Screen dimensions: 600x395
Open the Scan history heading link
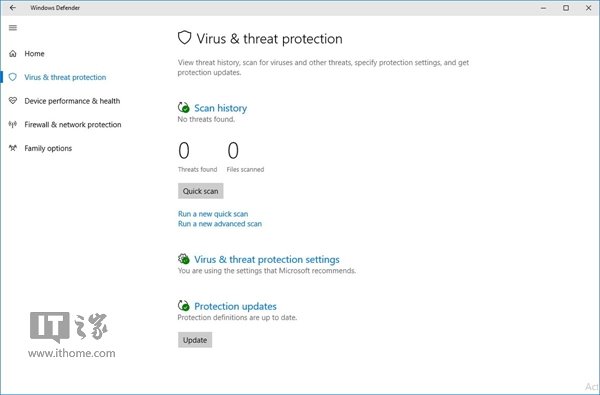coord(220,108)
